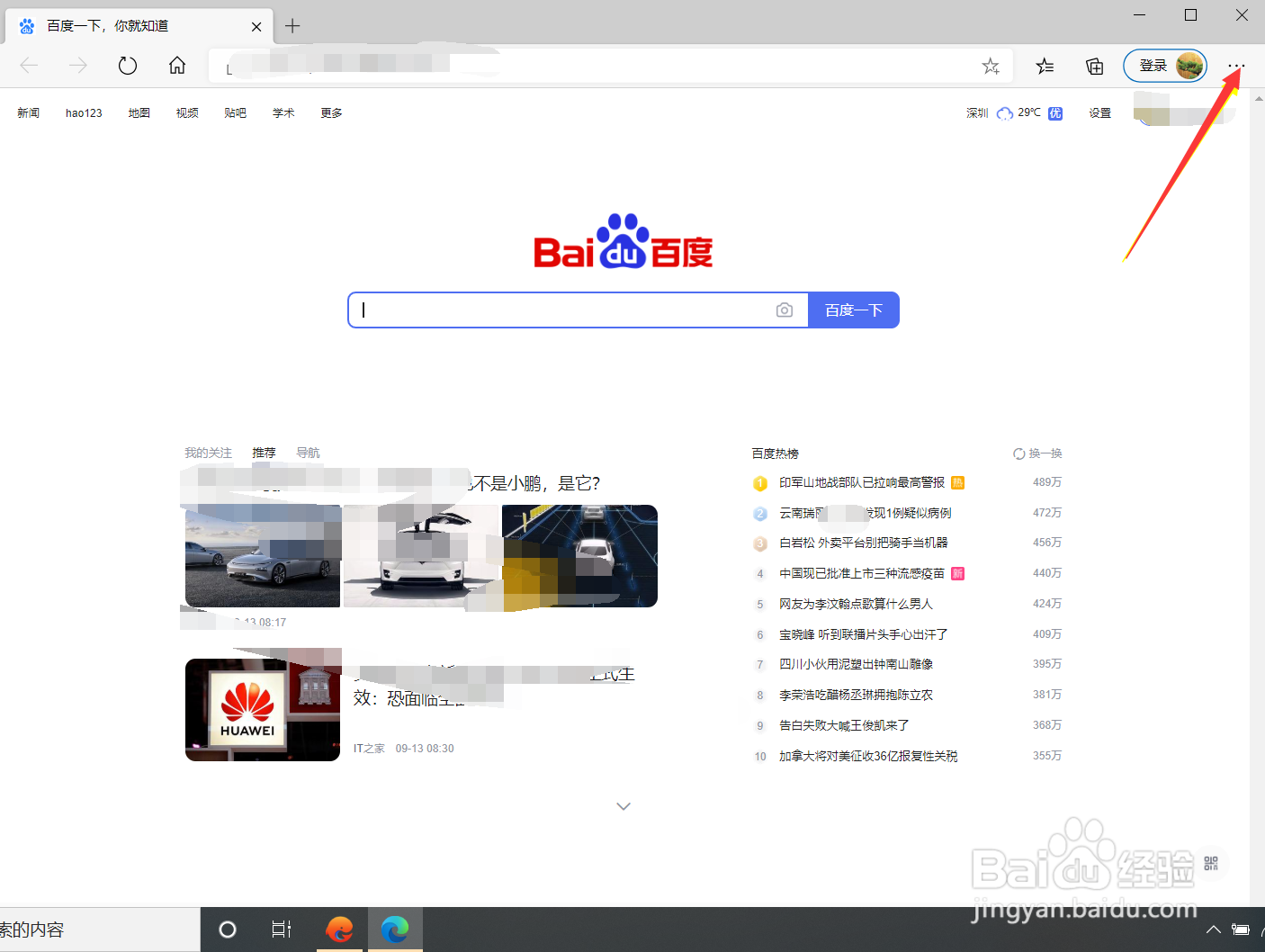Switch feed to 我的关注 tab
The width and height of the screenshot is (1265, 952).
(x=208, y=453)
